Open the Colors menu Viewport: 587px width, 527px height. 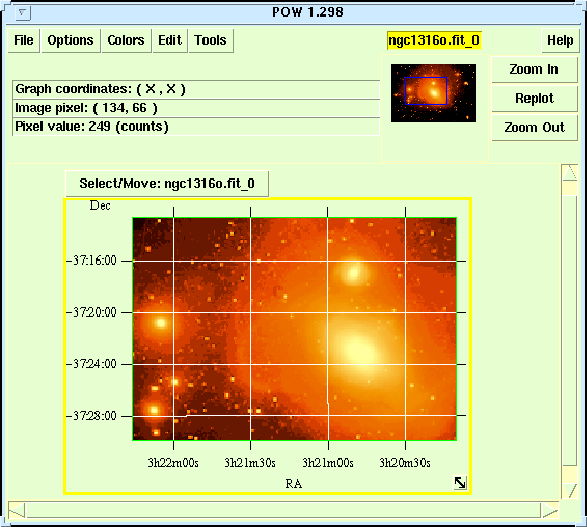coord(126,40)
